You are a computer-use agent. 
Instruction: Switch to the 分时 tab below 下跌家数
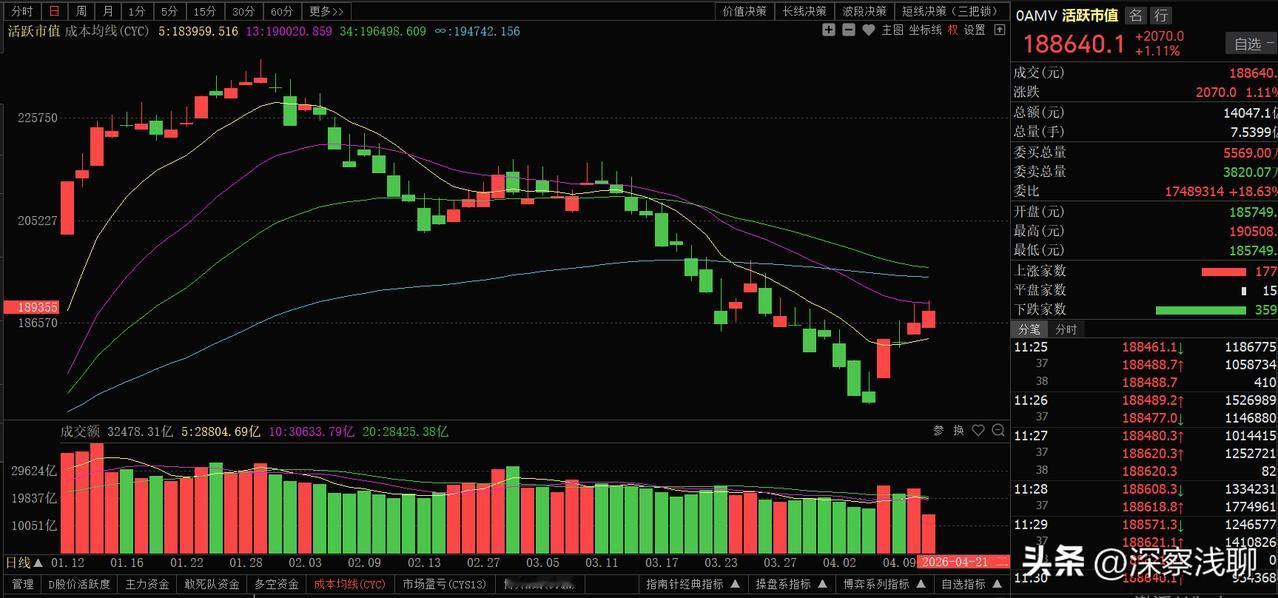(1066, 329)
